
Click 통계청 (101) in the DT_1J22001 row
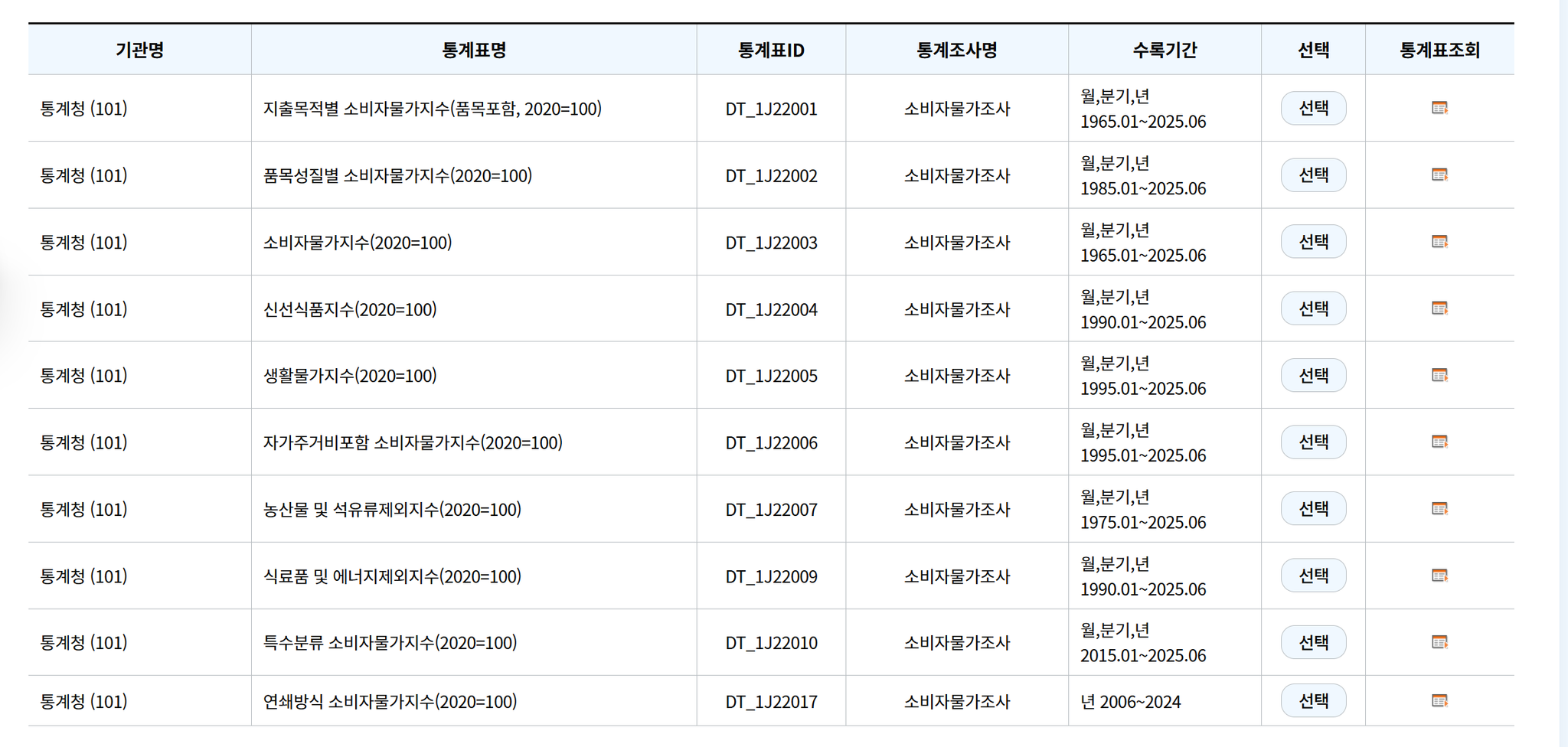pos(83,109)
